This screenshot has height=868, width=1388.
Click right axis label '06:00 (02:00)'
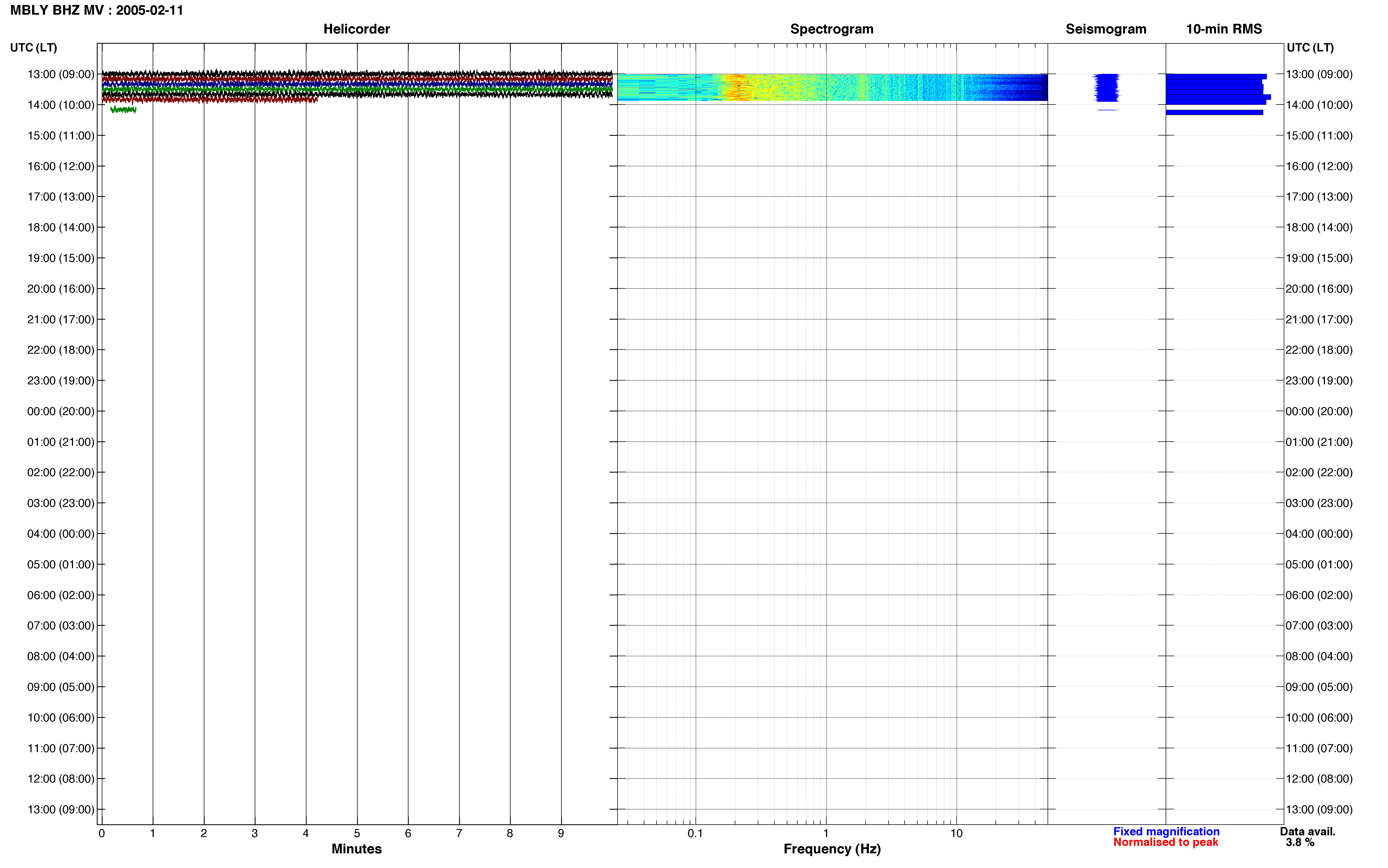(1319, 595)
